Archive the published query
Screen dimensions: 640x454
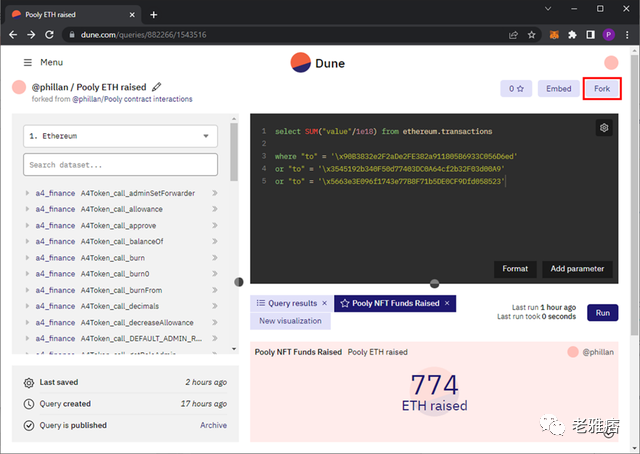pos(213,425)
